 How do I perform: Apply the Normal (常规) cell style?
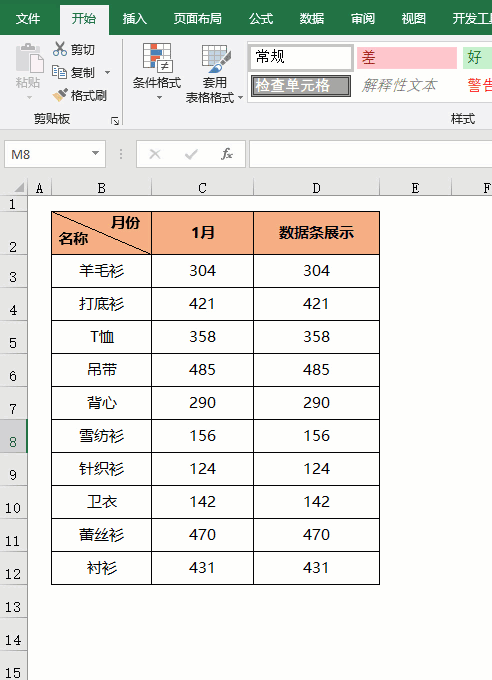(x=301, y=57)
